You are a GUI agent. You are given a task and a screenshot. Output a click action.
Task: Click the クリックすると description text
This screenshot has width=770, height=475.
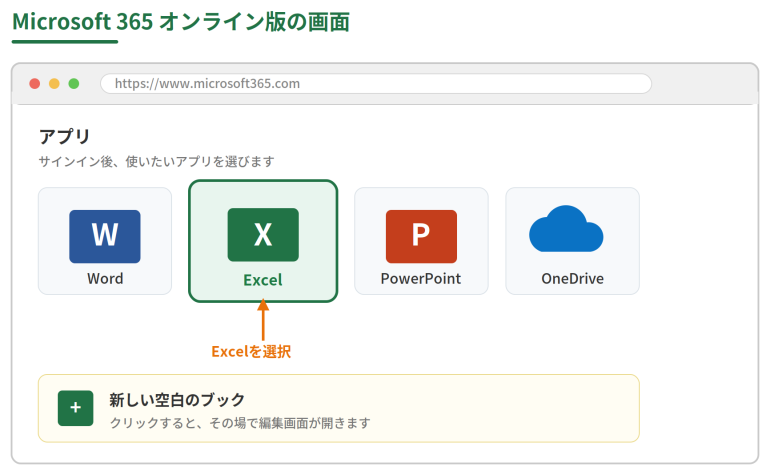coord(240,422)
